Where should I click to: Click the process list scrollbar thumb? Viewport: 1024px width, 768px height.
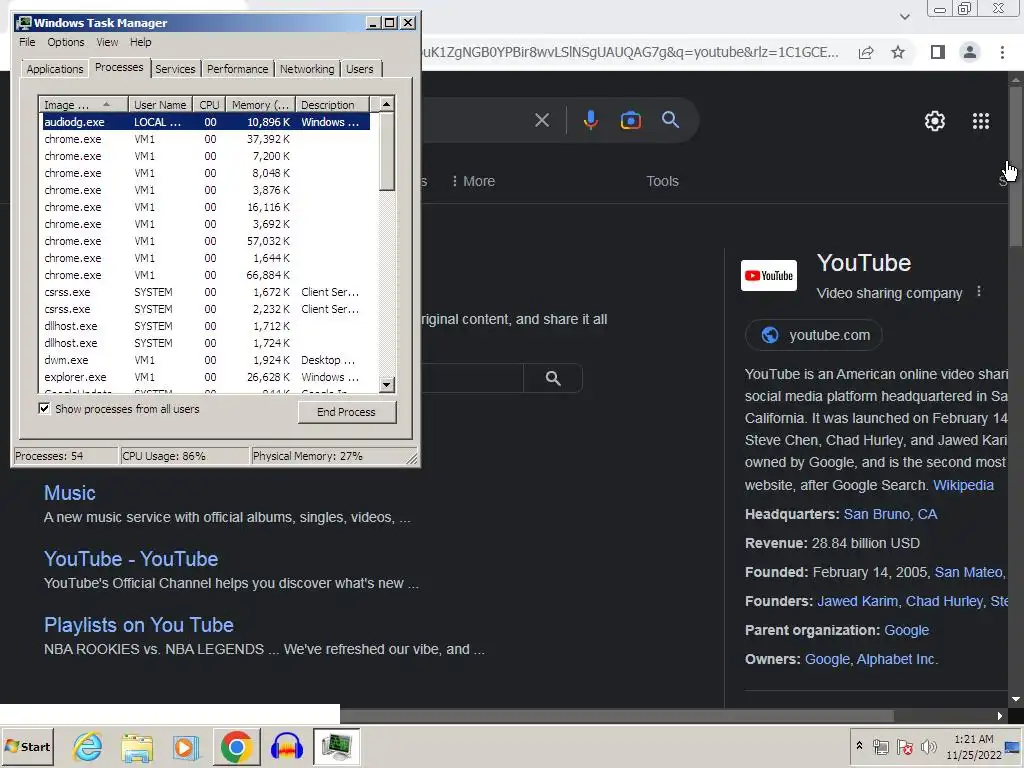pos(387,152)
